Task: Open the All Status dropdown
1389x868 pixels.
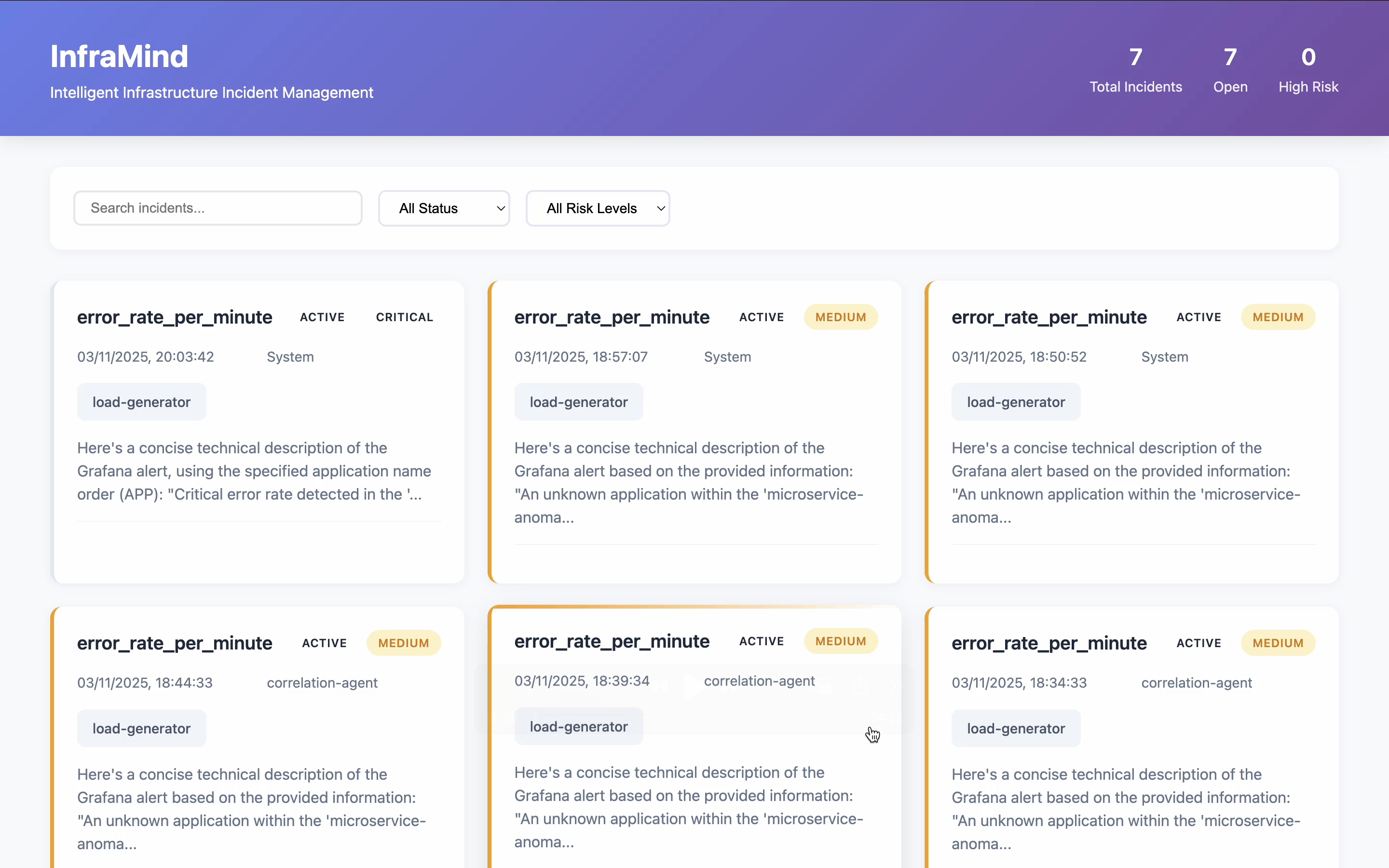Action: [444, 208]
